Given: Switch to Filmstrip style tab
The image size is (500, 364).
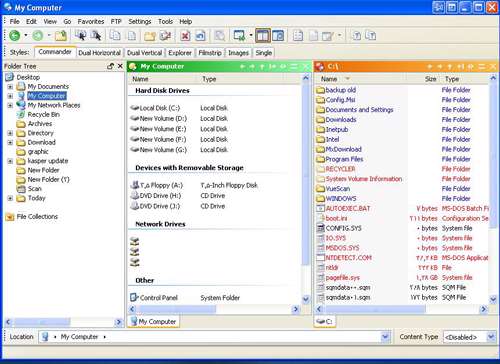Looking at the screenshot, I should (210, 53).
